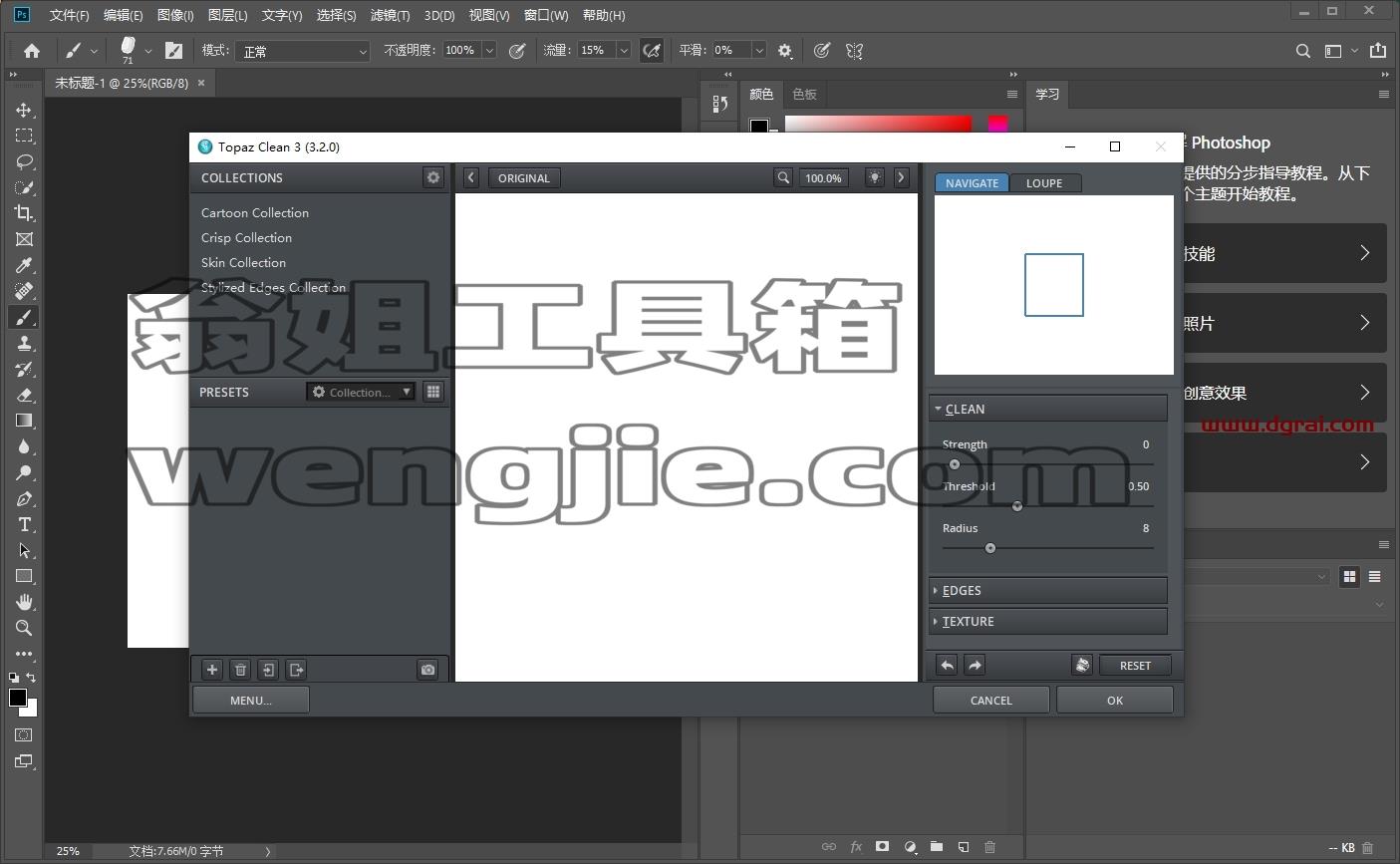
Task: Expand the TEXTURE section
Action: pyautogui.click(x=1047, y=621)
